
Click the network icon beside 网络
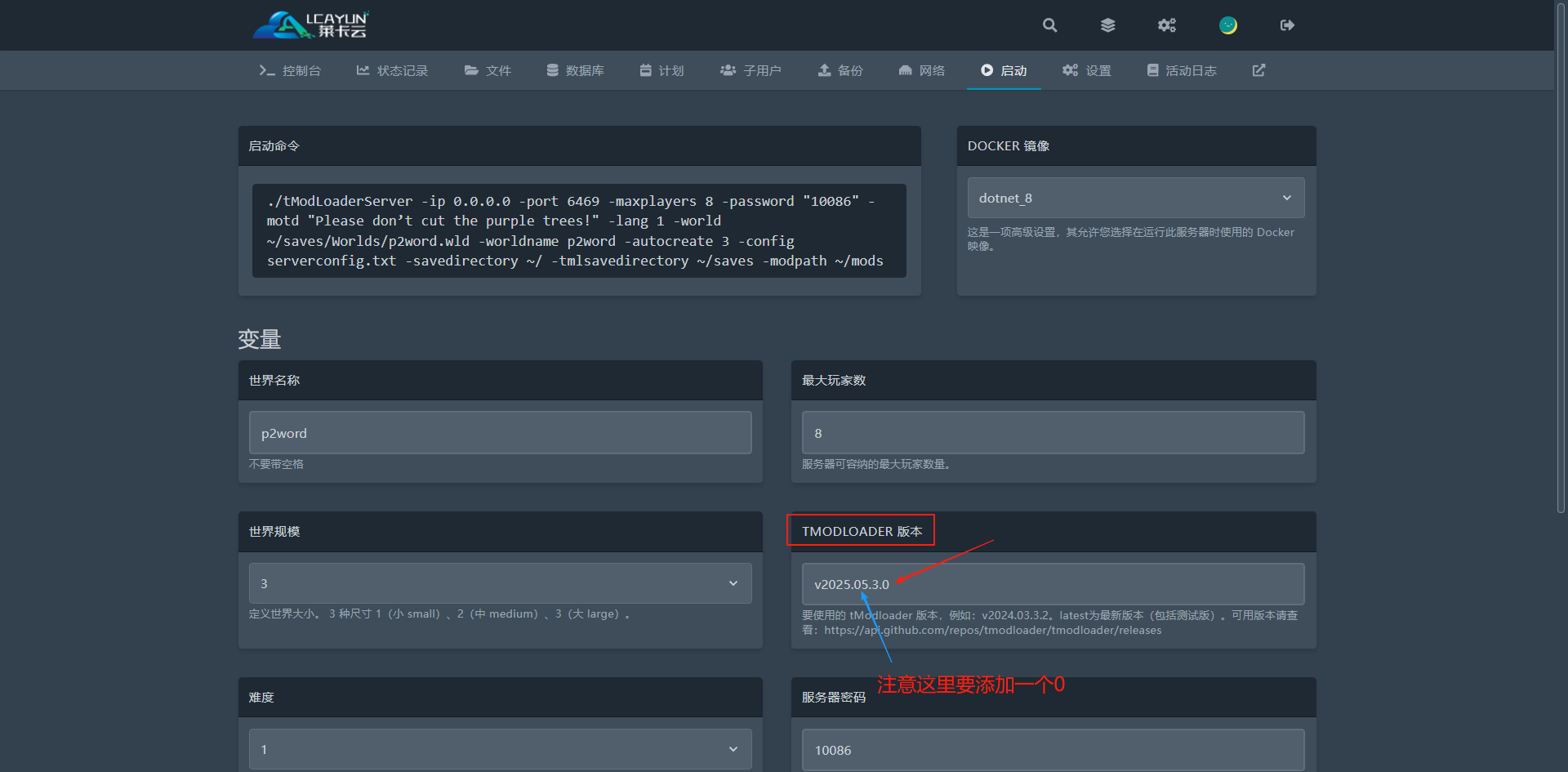click(x=905, y=70)
